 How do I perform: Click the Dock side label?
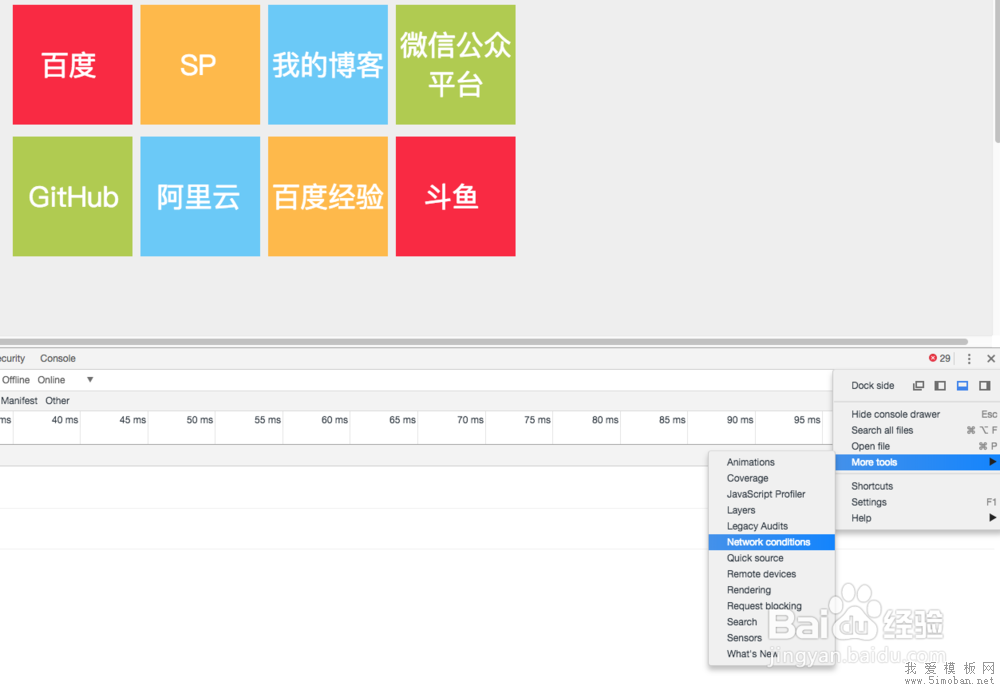[872, 386]
